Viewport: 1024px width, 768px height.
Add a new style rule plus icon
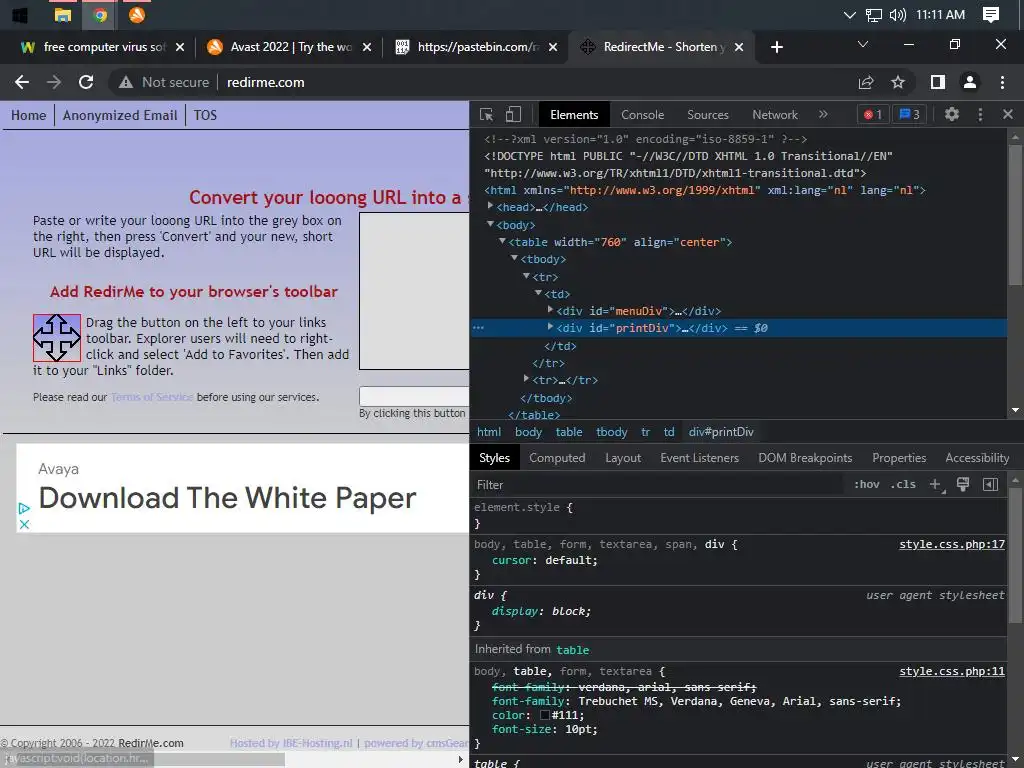click(936, 485)
